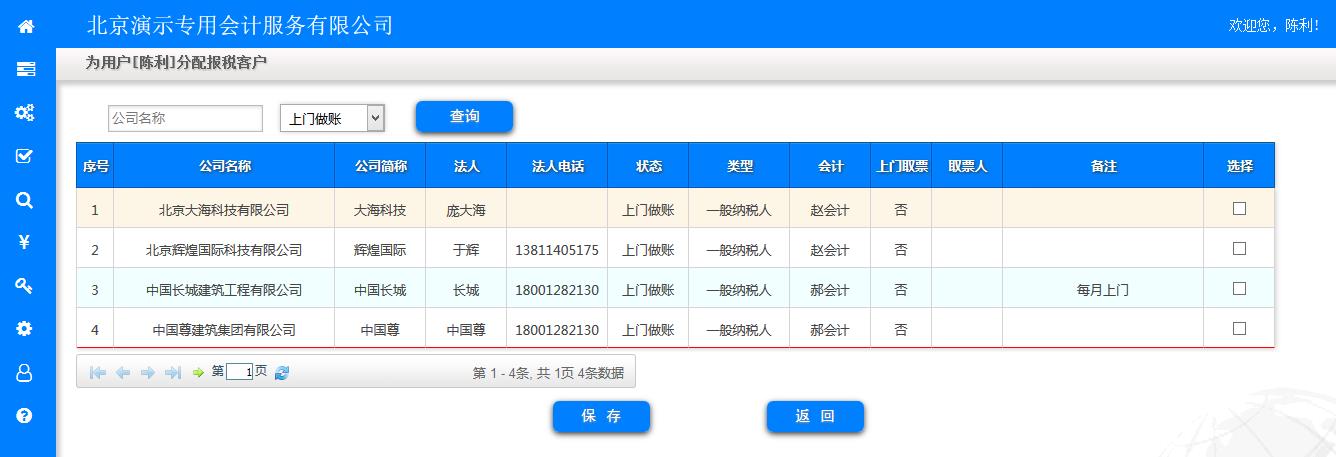Click the 状态 column header
Screen dimensions: 1336x457
click(x=648, y=165)
